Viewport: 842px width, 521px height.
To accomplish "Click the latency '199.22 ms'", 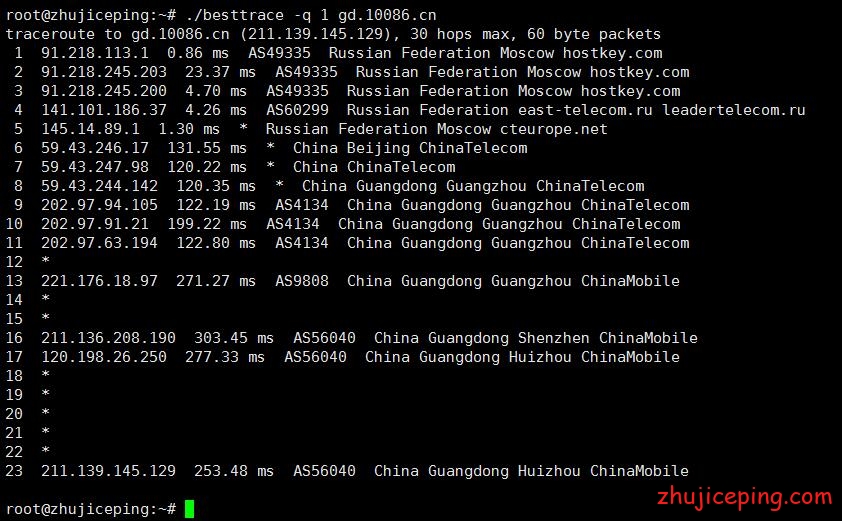I will click(207, 223).
